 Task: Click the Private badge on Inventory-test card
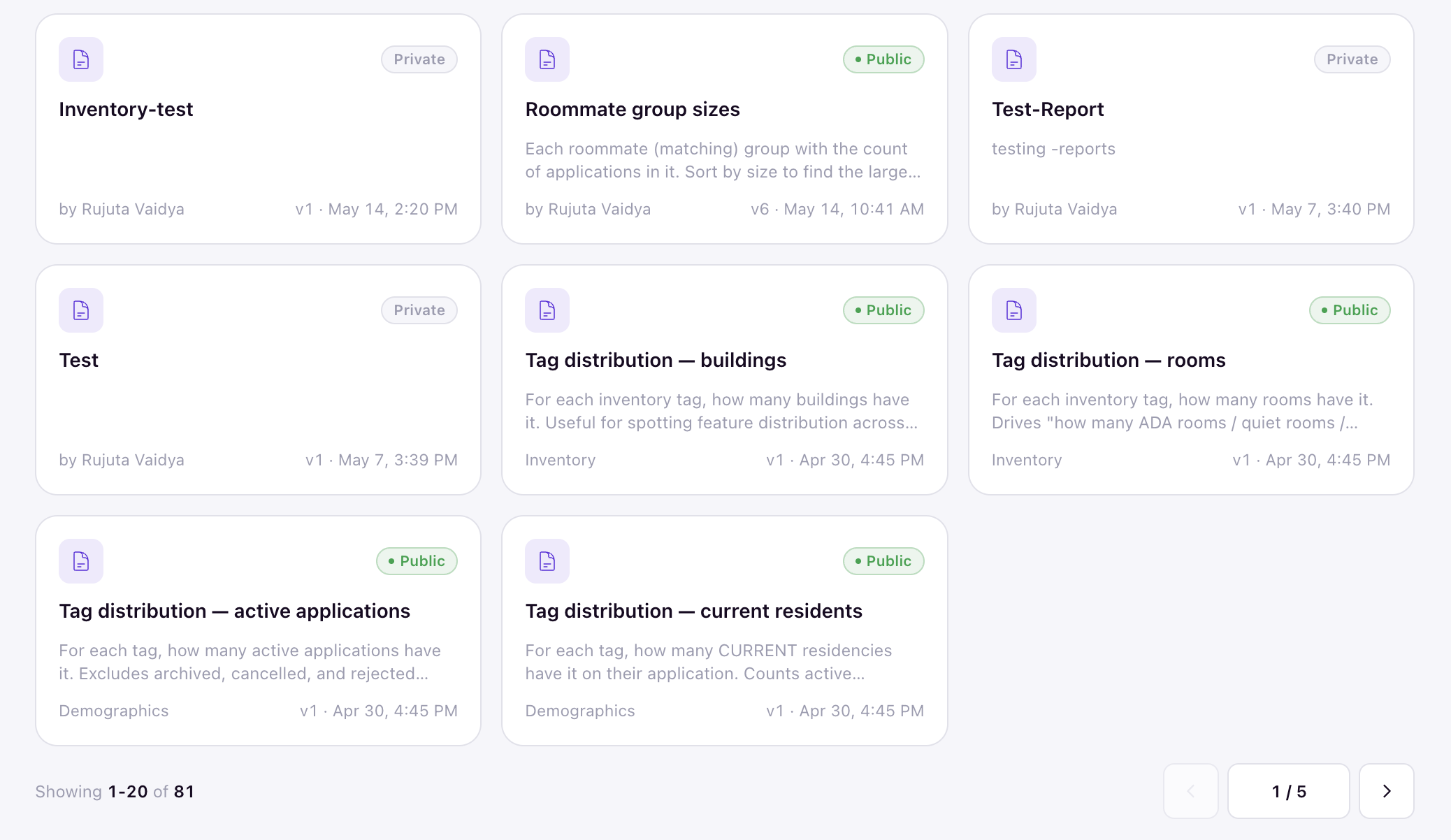click(x=419, y=59)
